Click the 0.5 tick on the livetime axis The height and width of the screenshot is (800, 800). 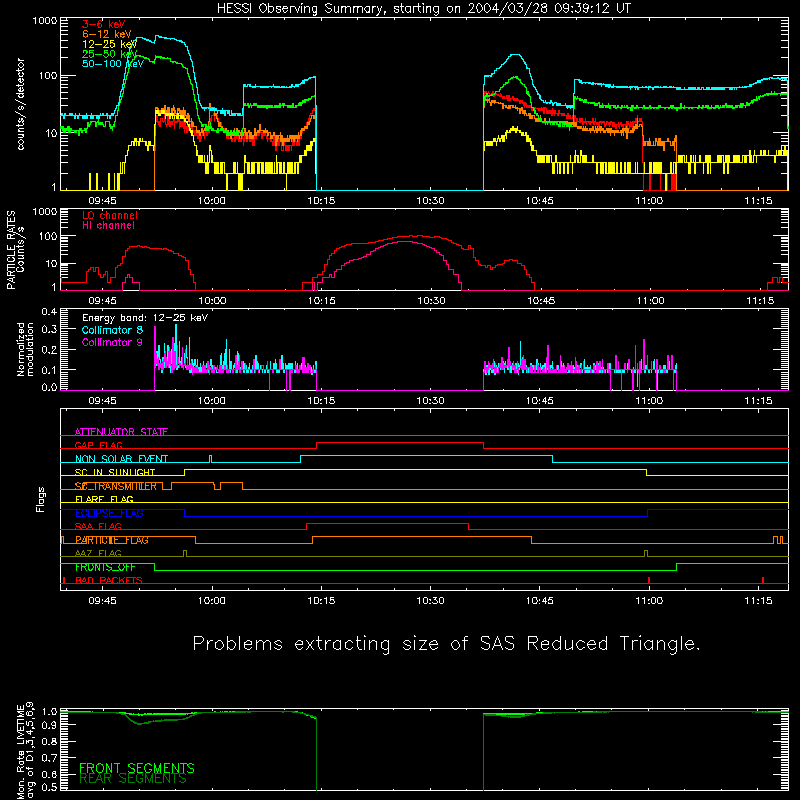[x=49, y=787]
